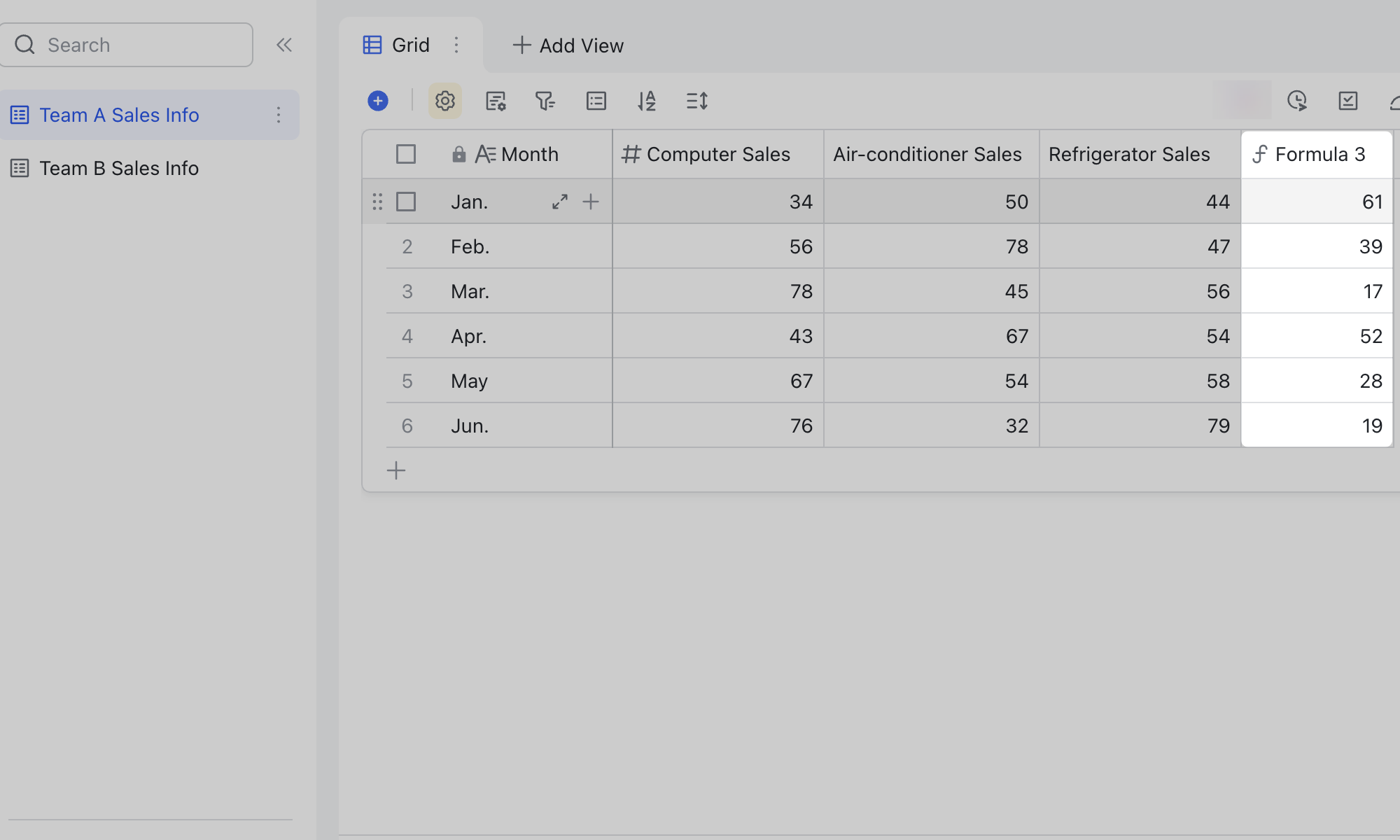Click the blue add record plus button

click(378, 101)
